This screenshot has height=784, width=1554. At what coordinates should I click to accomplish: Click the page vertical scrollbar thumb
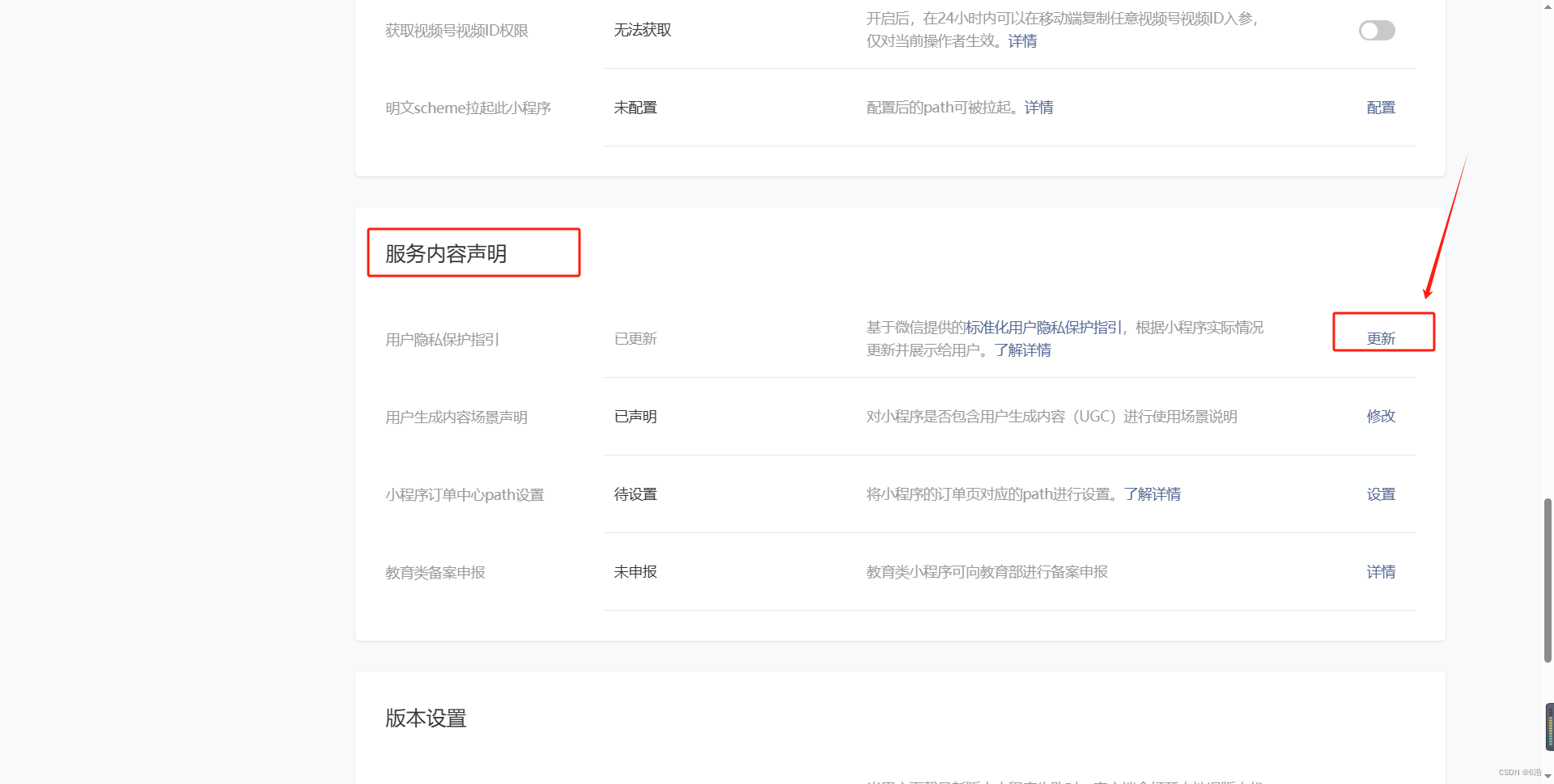click(1548, 580)
